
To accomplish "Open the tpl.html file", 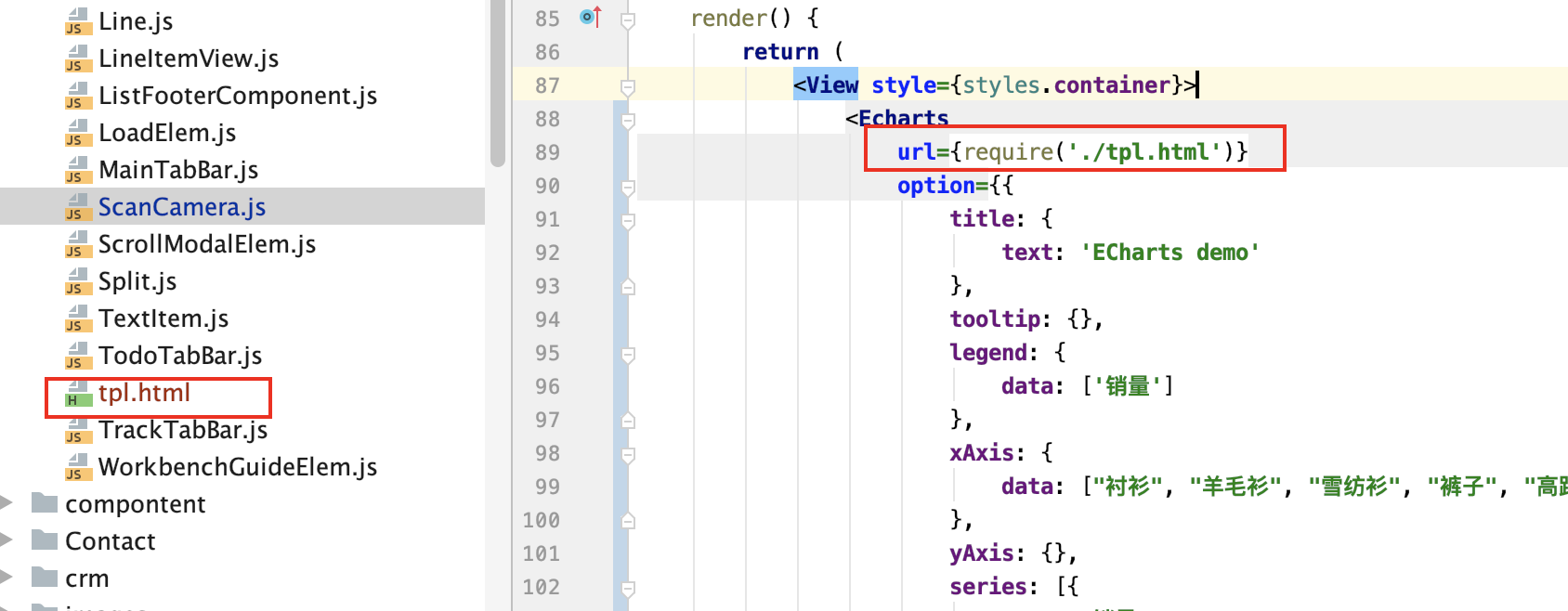I will click(144, 393).
